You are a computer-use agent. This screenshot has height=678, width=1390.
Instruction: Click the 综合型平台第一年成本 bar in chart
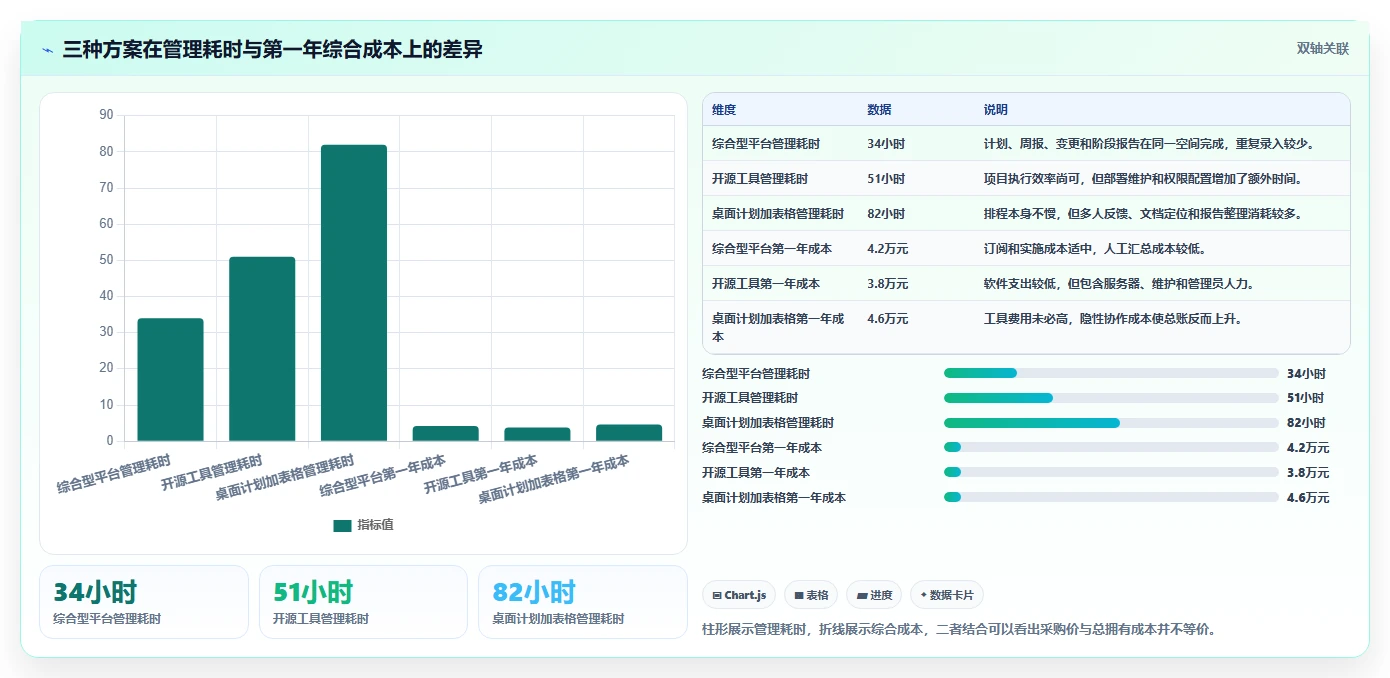(446, 434)
